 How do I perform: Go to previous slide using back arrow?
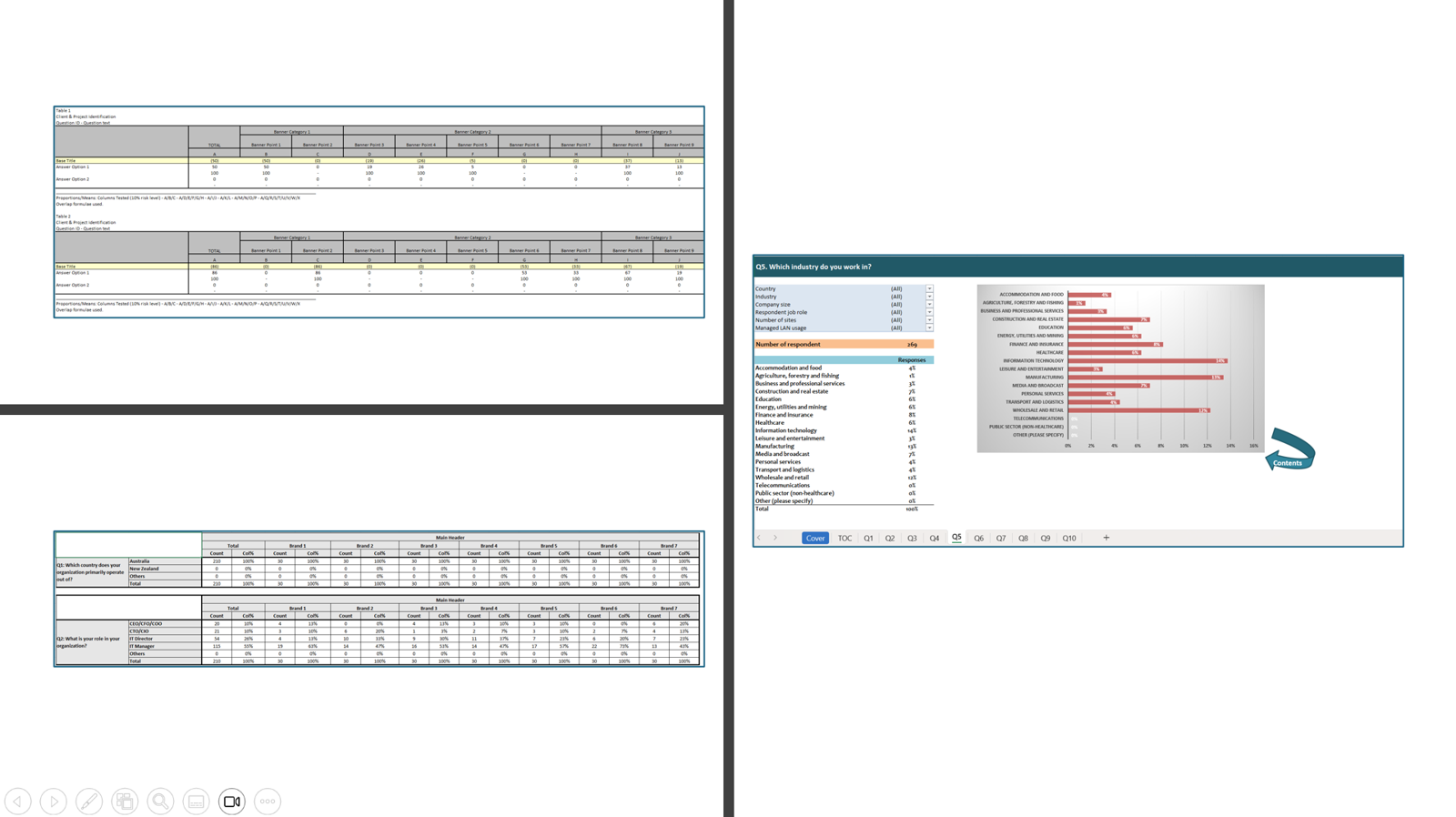click(x=18, y=802)
